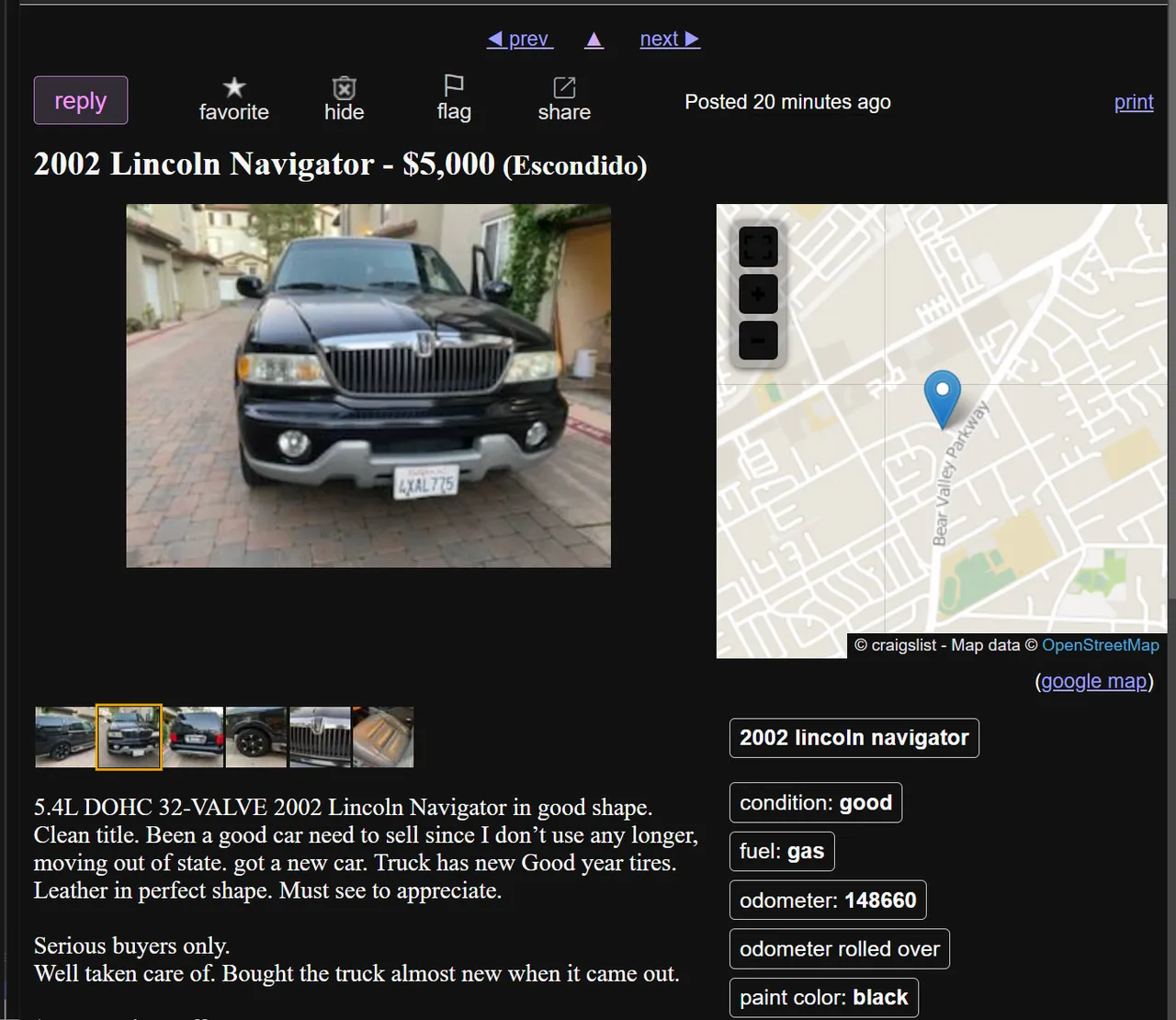Viewport: 1176px width, 1020px height.
Task: Toggle fullscreen on the map
Action: (758, 246)
